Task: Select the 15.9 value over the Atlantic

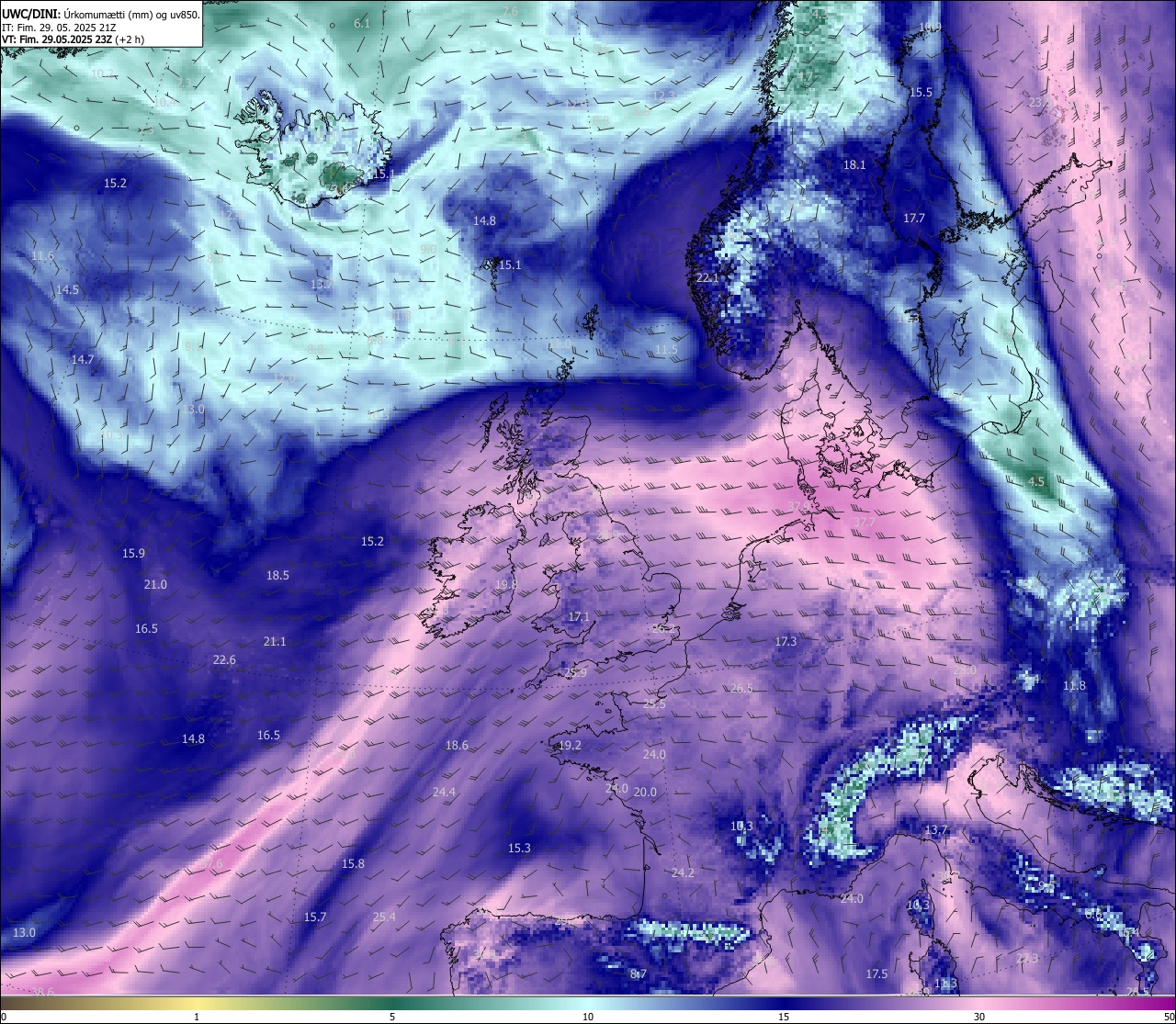Action: tap(133, 553)
